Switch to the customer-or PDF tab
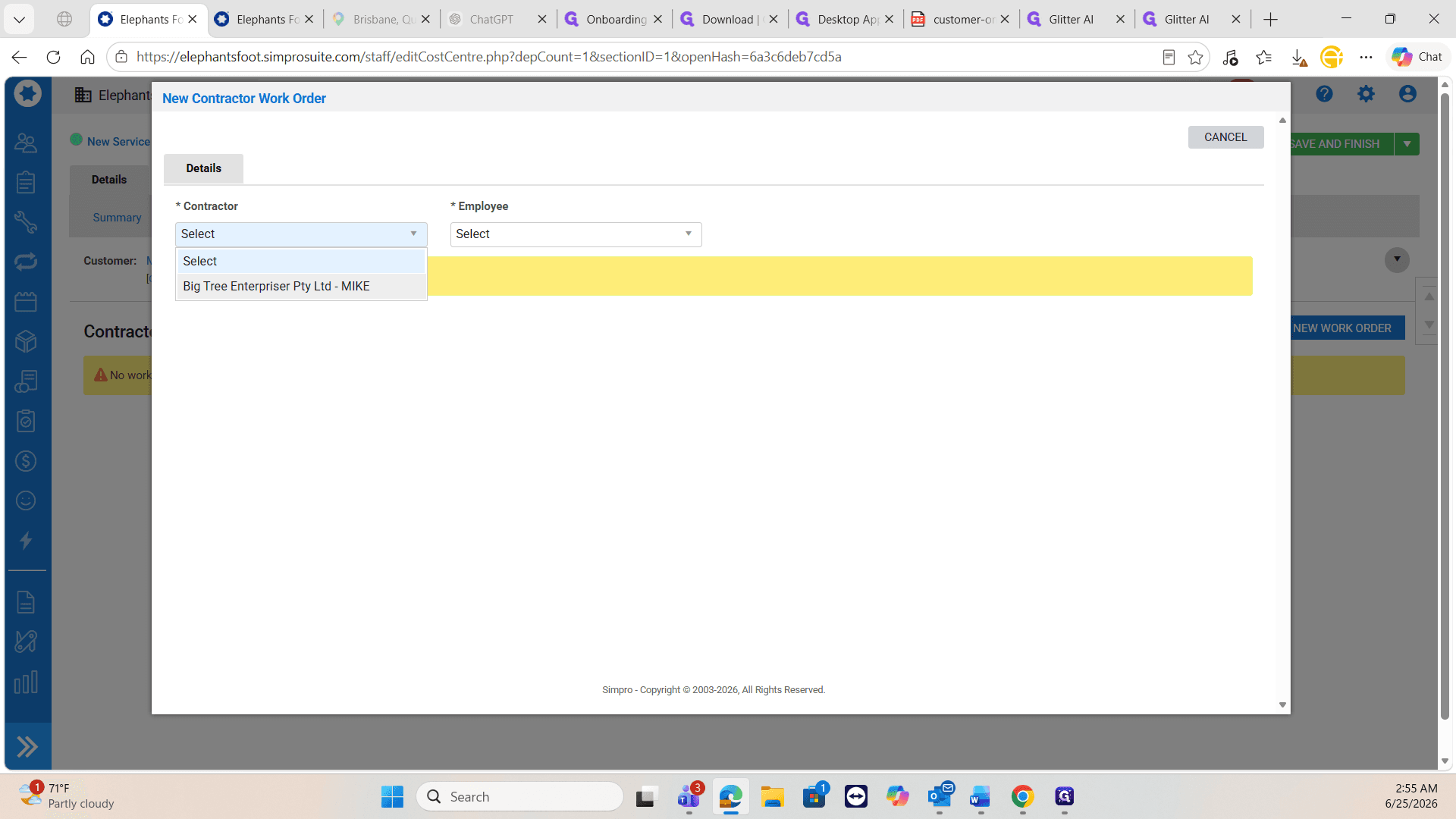Image resolution: width=1456 pixels, height=819 pixels. tap(960, 20)
